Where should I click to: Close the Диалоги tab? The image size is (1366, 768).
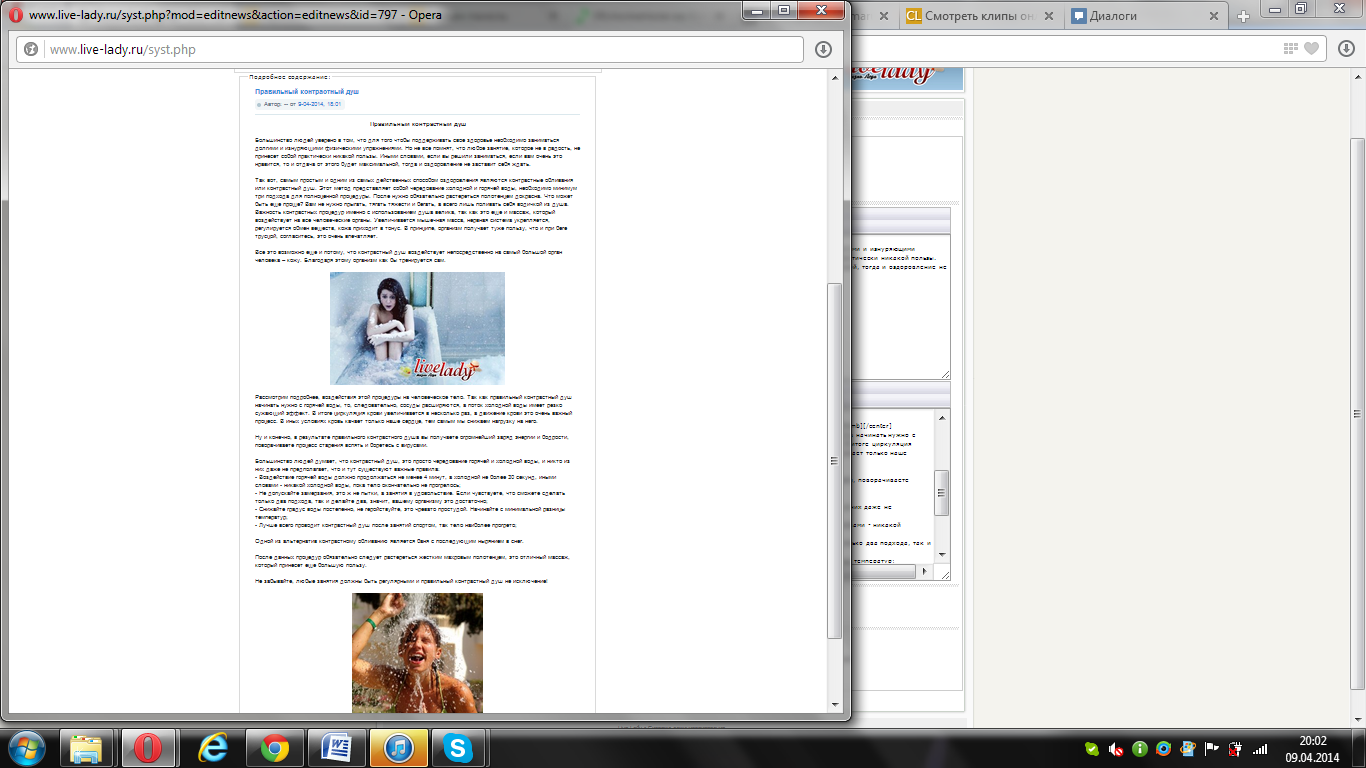coord(1214,16)
